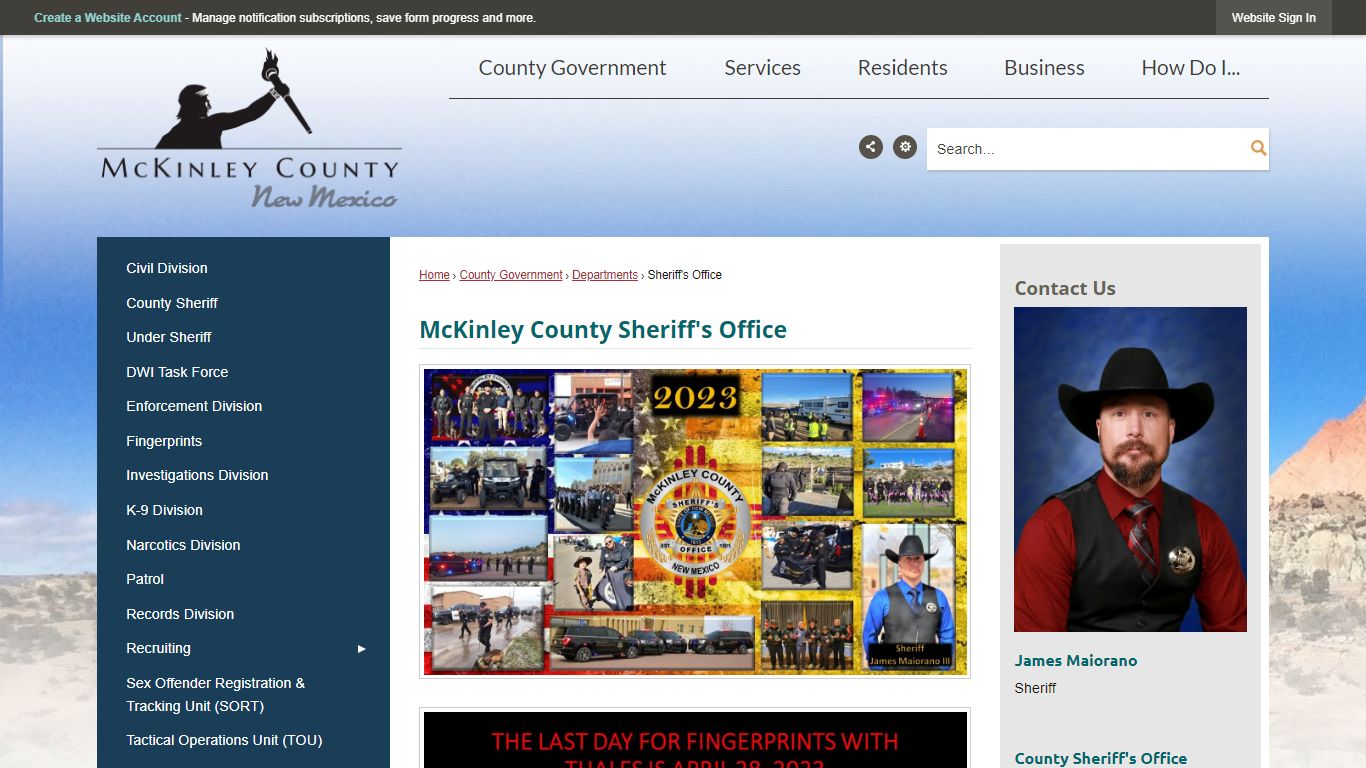
Task: Open the How Do I... menu
Action: pyautogui.click(x=1191, y=68)
